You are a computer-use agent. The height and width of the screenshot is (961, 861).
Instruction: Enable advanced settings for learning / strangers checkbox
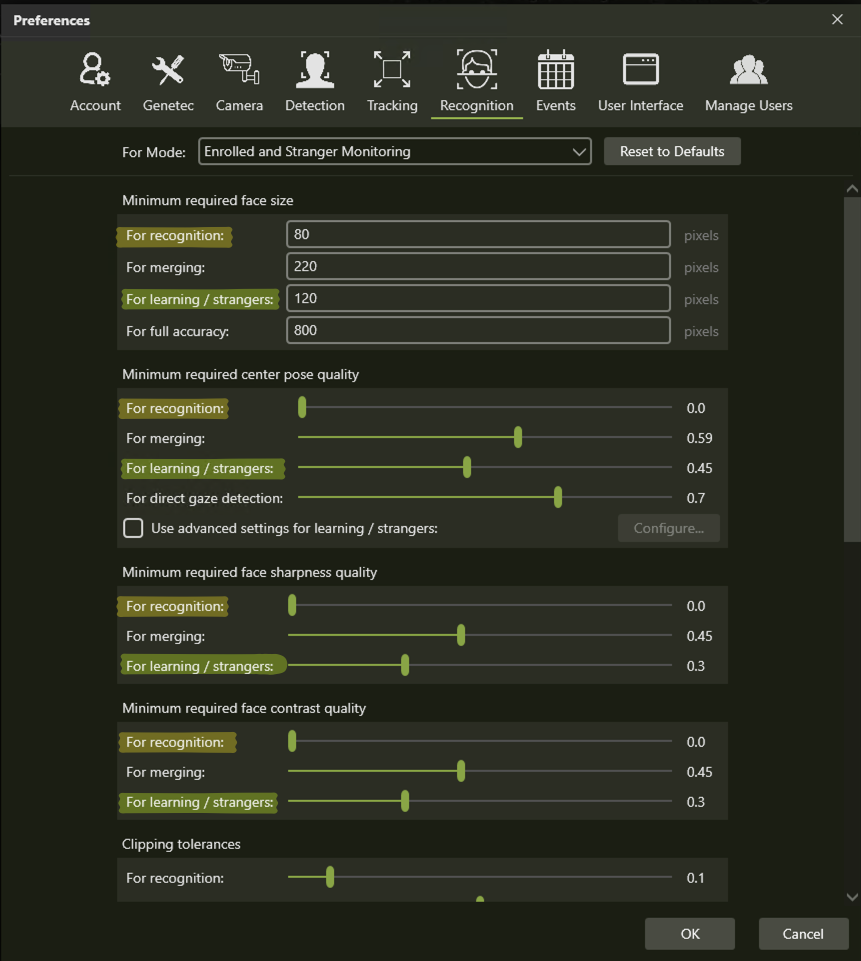133,528
